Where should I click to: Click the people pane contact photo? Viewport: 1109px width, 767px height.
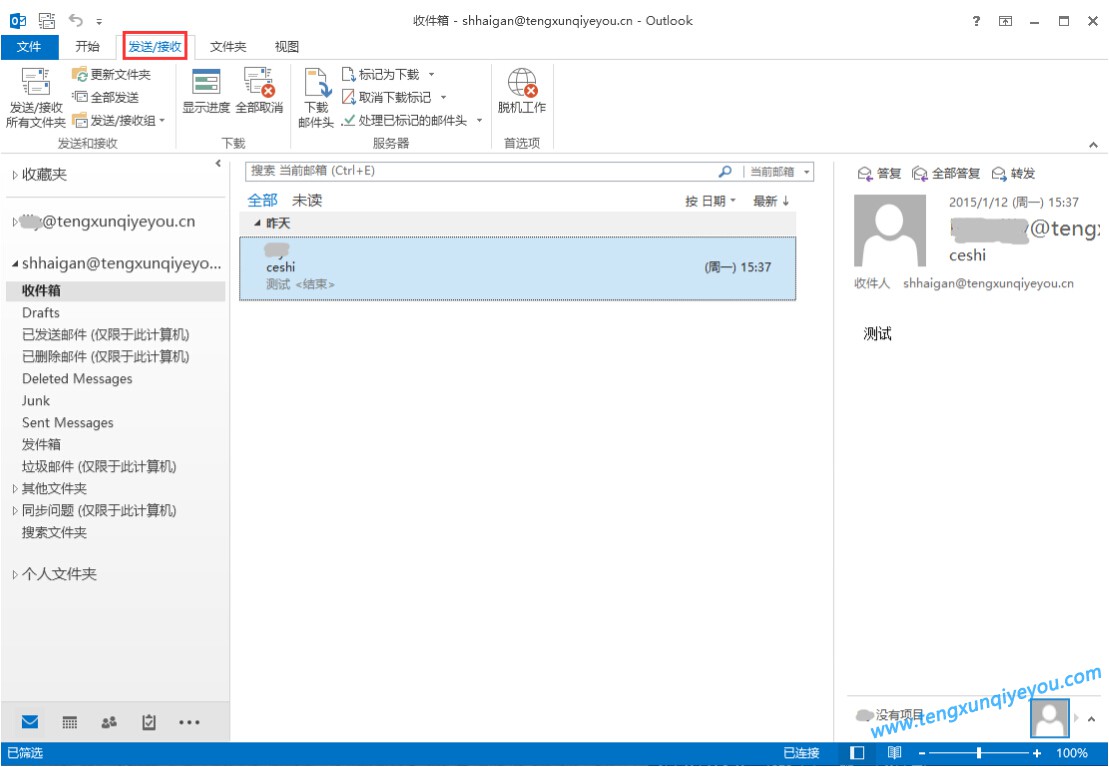click(x=1050, y=717)
